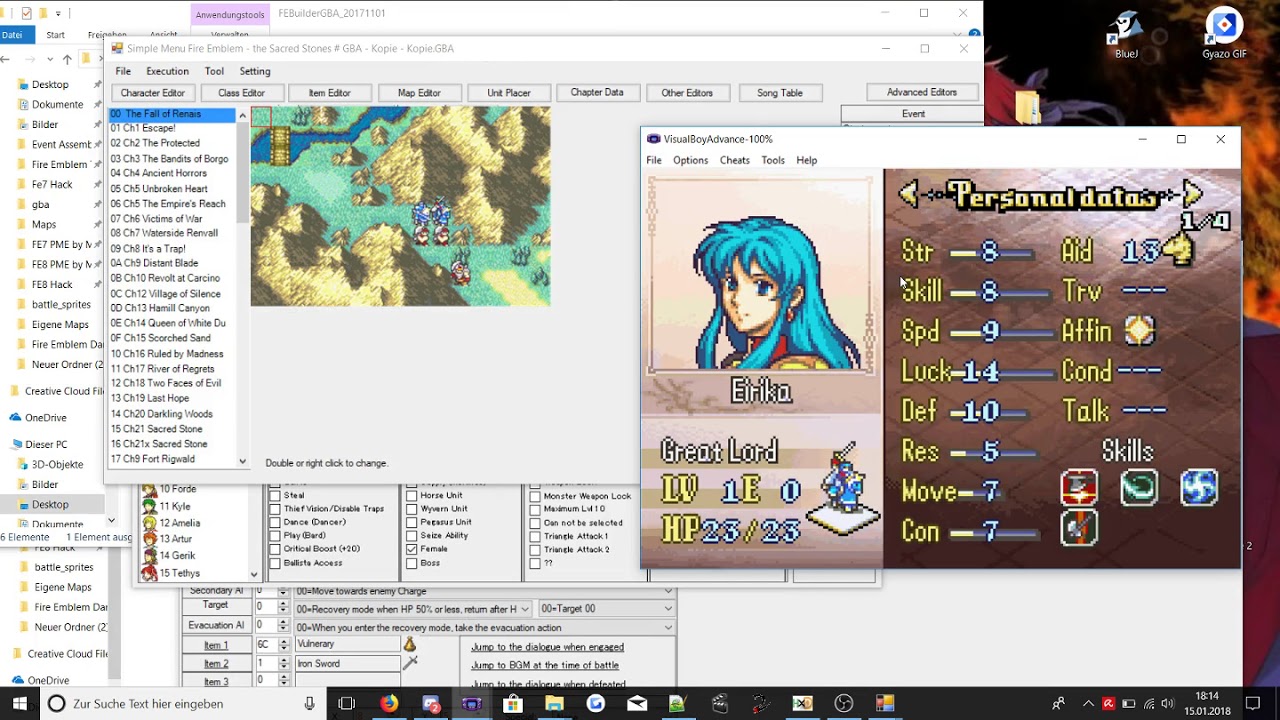The height and width of the screenshot is (720, 1280).
Task: Open the Recovery mode dropdown
Action: (412, 608)
